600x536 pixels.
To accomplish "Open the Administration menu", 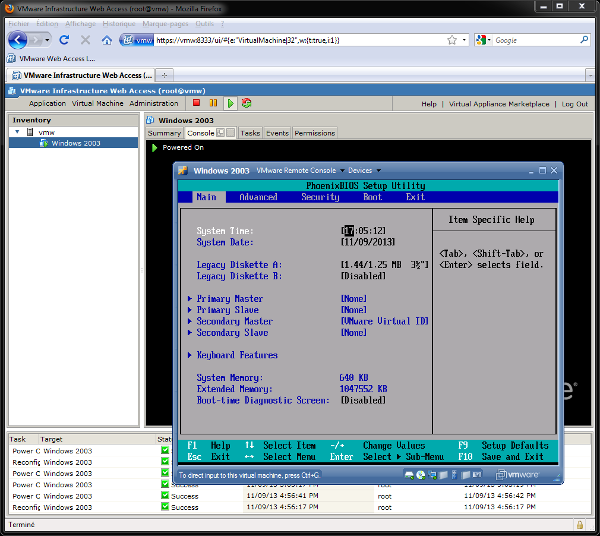I will (x=154, y=103).
